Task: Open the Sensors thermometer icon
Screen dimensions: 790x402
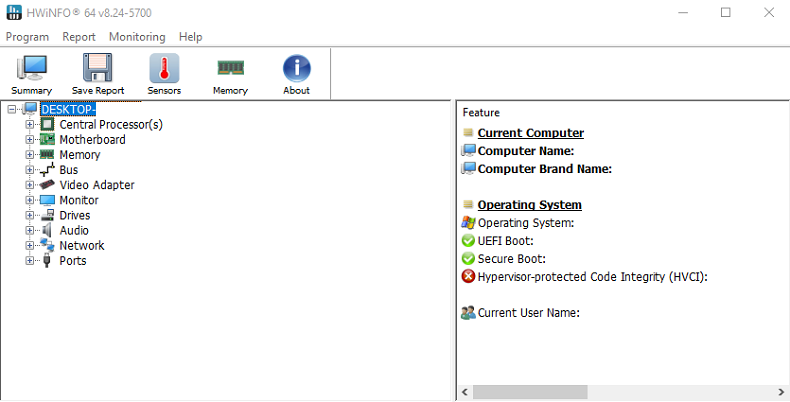Action: 164,68
